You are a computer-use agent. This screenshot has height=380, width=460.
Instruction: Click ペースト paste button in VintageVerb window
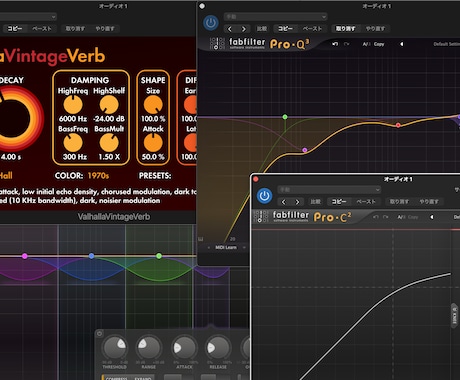42,29
